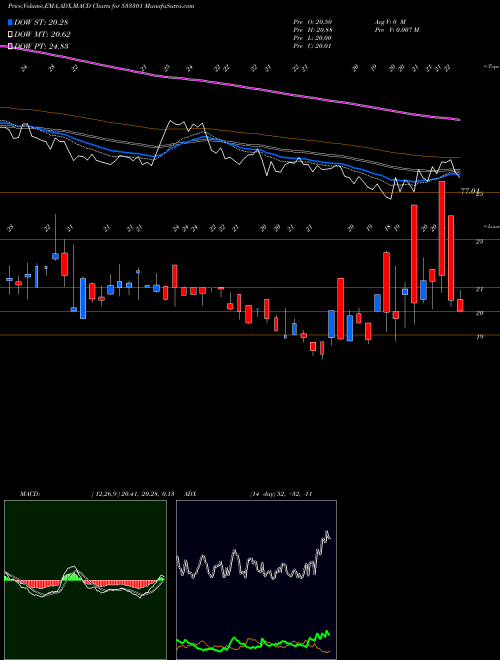Click the 23 price axis label
Viewport: 500px width, 660px height.
pyautogui.click(x=479, y=242)
